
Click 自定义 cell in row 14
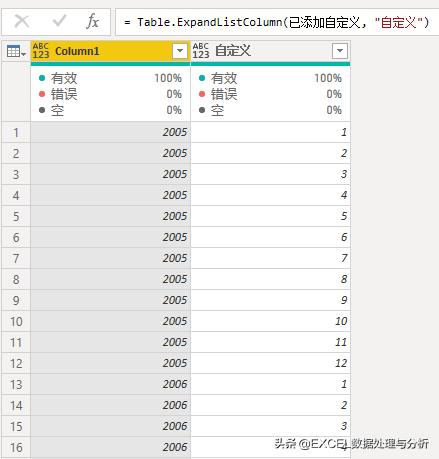point(270,405)
